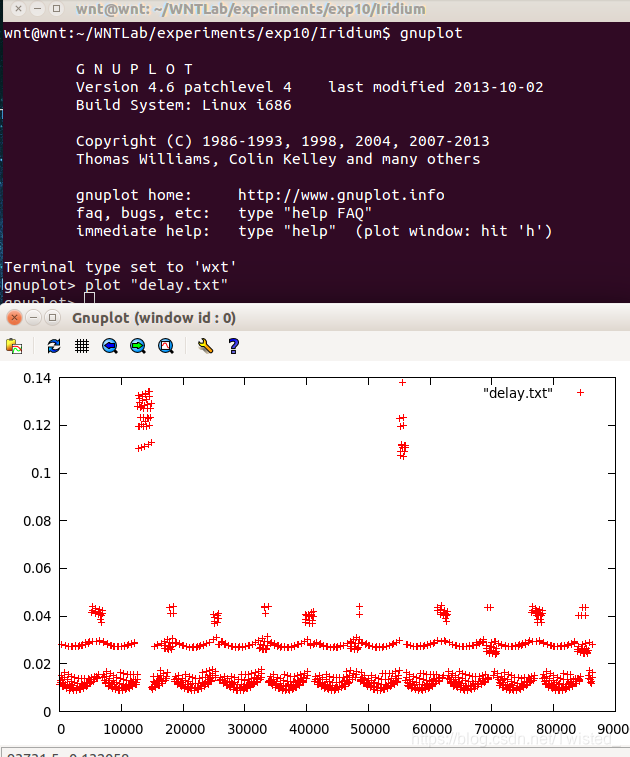Open terminal configuration wrench icon
Screen dimensions: 630x757
point(205,346)
